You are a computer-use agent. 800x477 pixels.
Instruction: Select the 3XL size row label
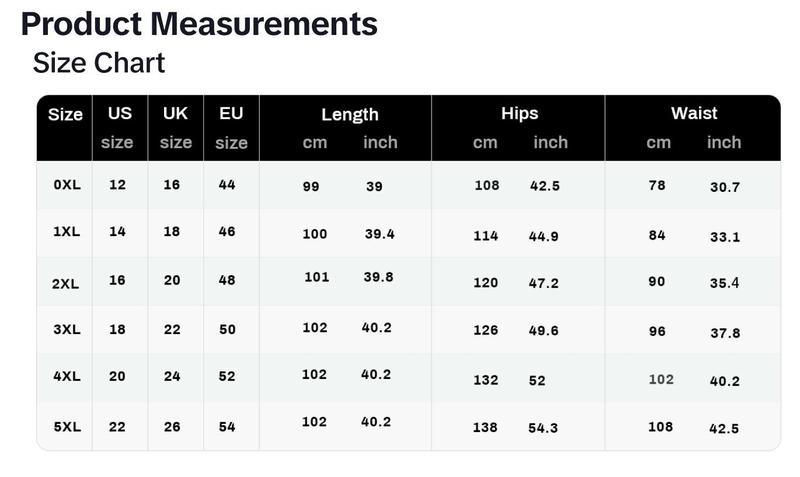(x=67, y=330)
